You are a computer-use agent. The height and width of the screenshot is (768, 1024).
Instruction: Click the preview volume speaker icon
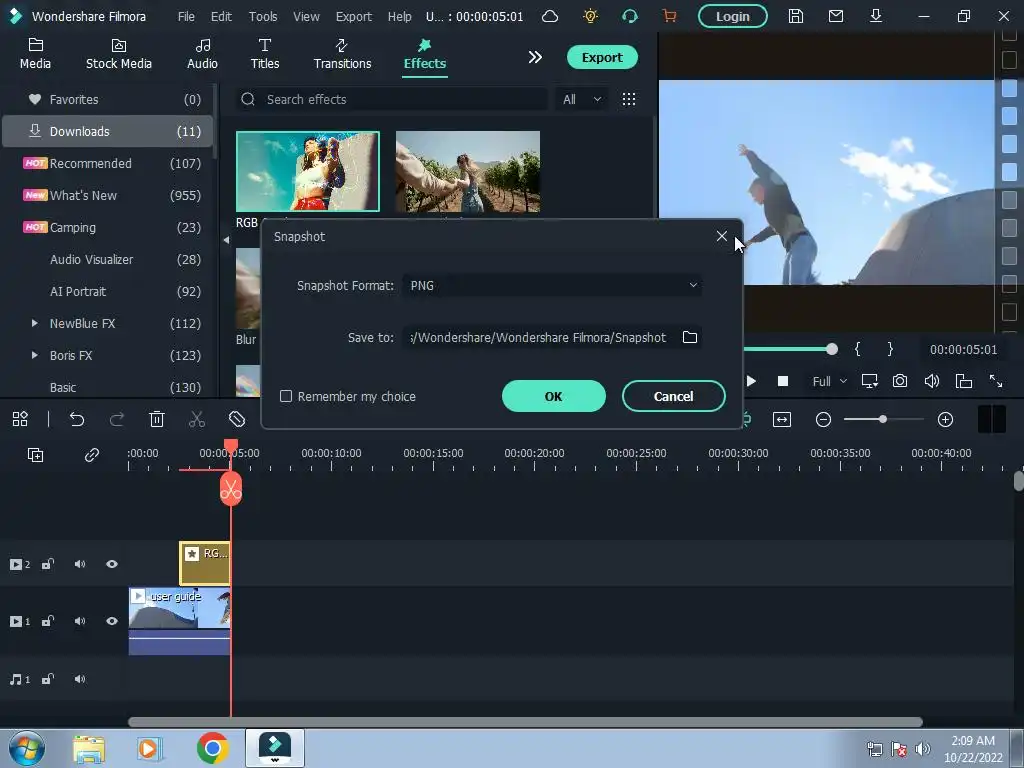pos(932,381)
